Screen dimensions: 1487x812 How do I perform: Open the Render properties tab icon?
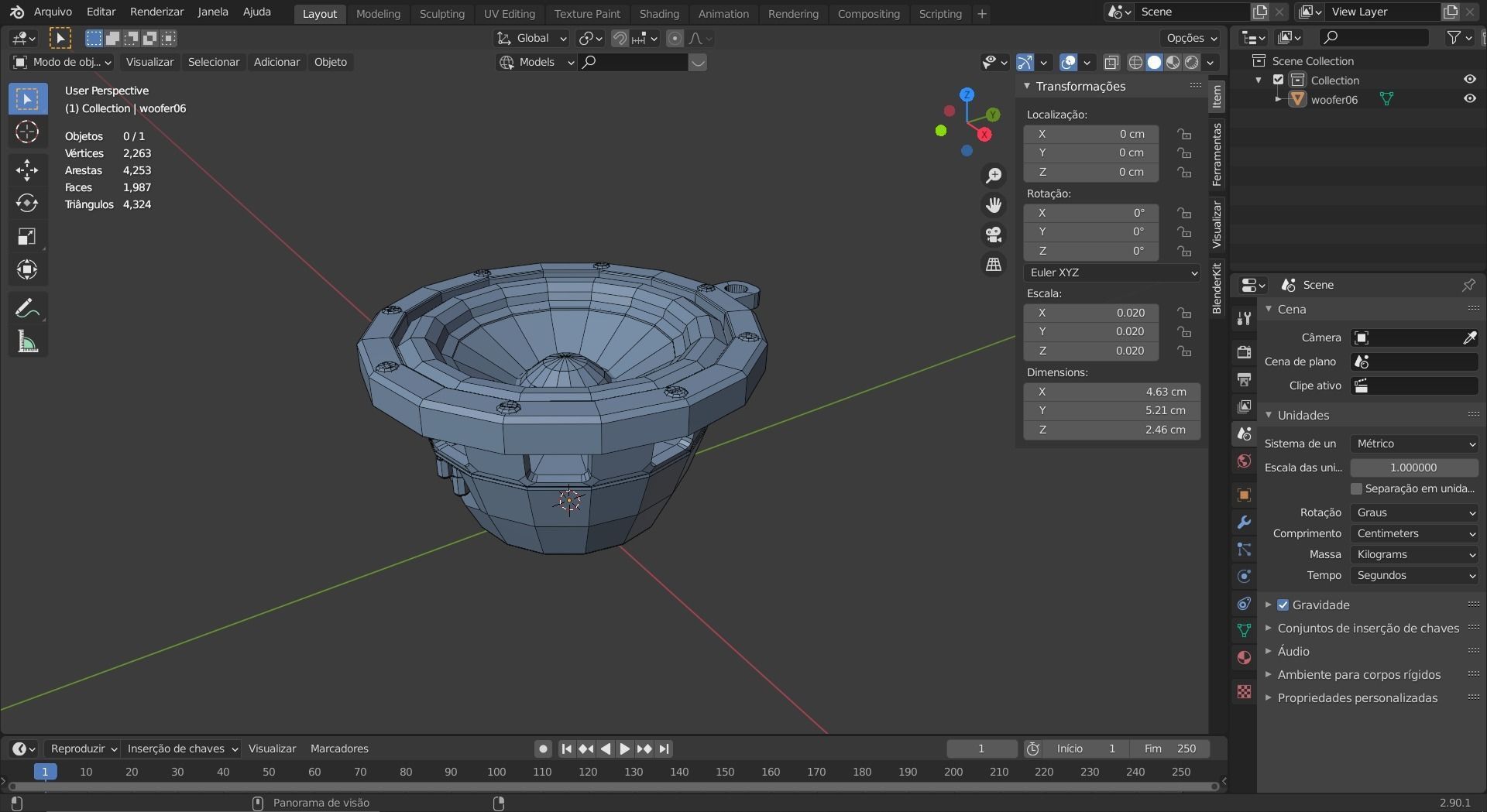coord(1244,352)
